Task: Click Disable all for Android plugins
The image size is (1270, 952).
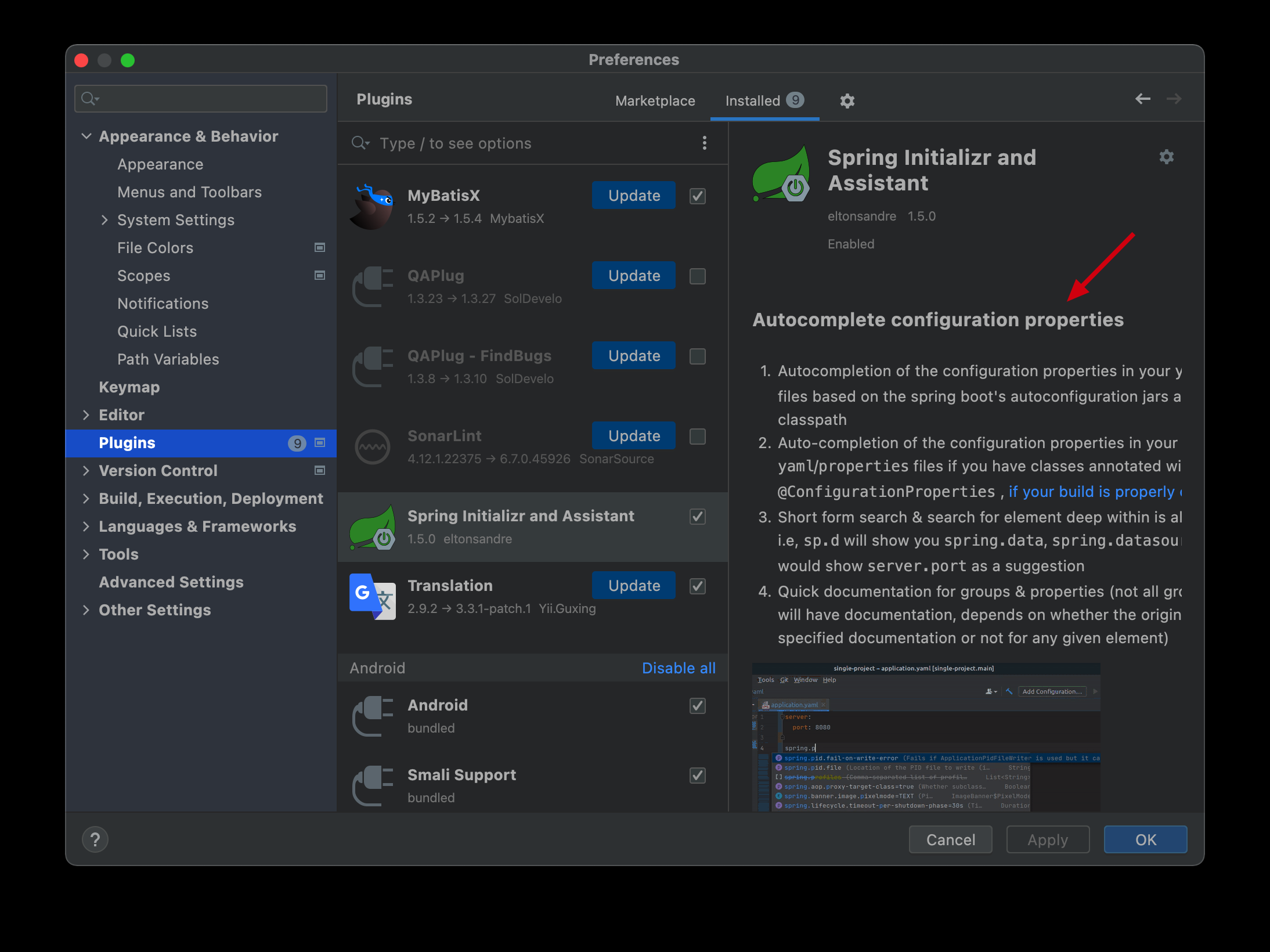Action: 678,668
